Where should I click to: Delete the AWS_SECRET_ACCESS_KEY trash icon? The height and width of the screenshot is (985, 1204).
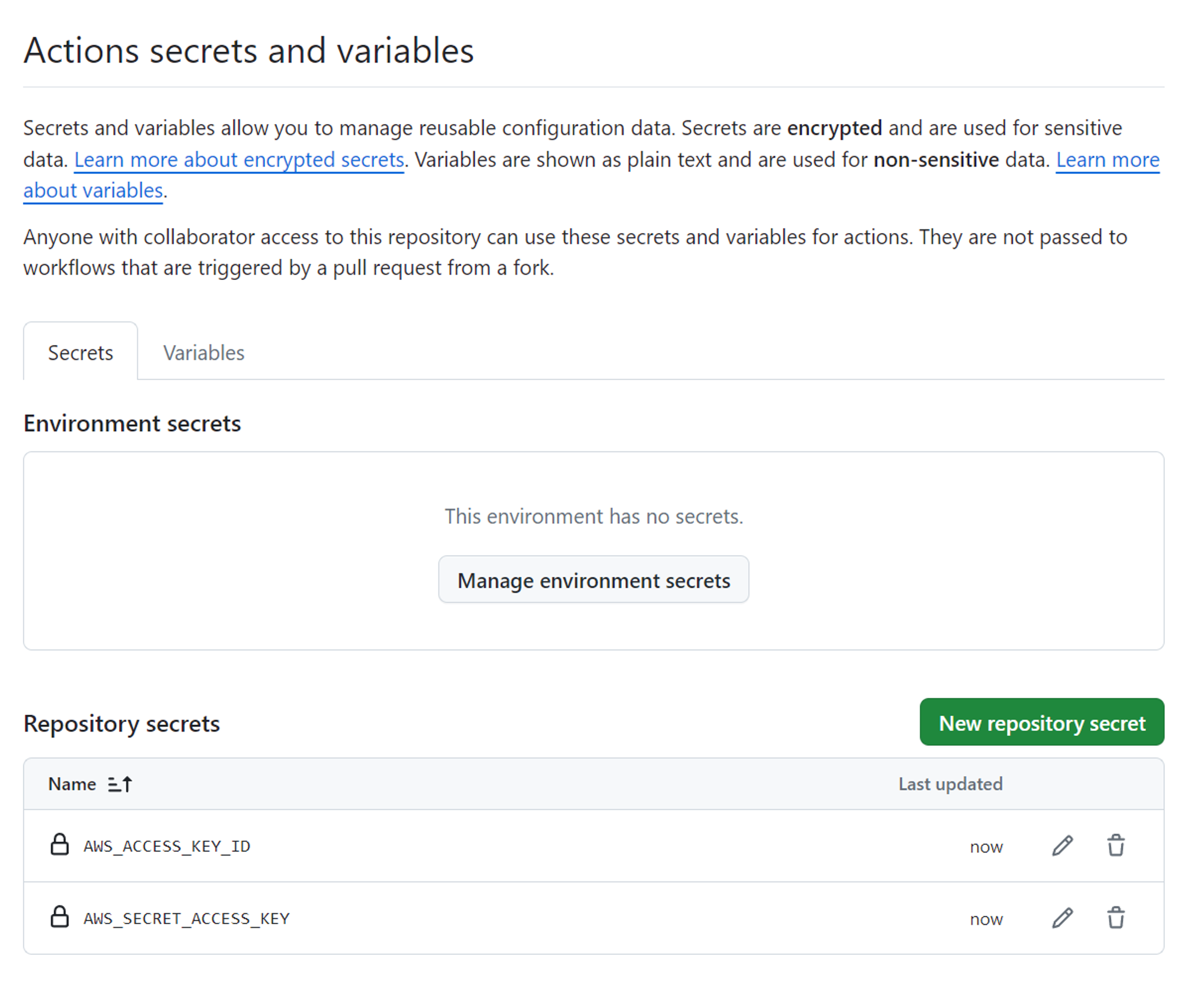1116,918
